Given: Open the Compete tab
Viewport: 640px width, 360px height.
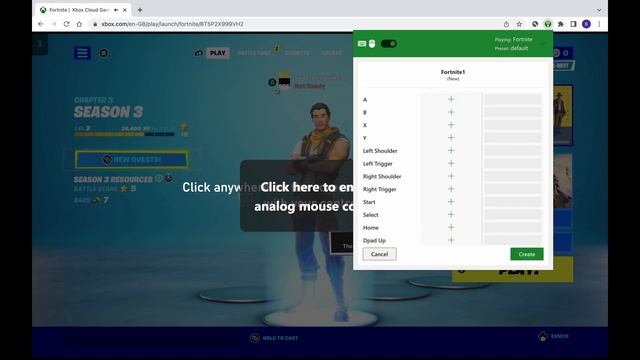Looking at the screenshot, I should pyautogui.click(x=297, y=53).
